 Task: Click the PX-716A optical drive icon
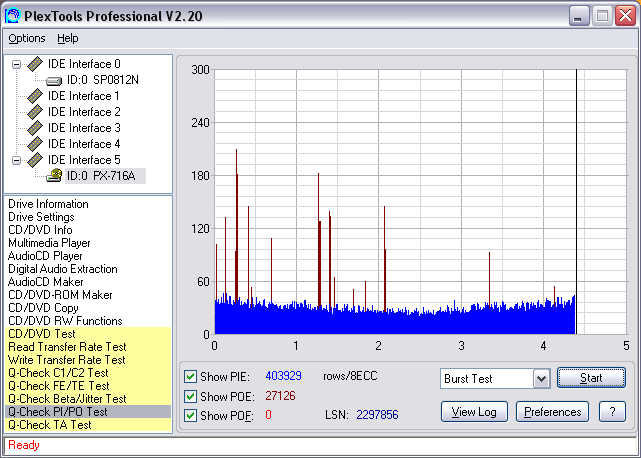coord(54,175)
